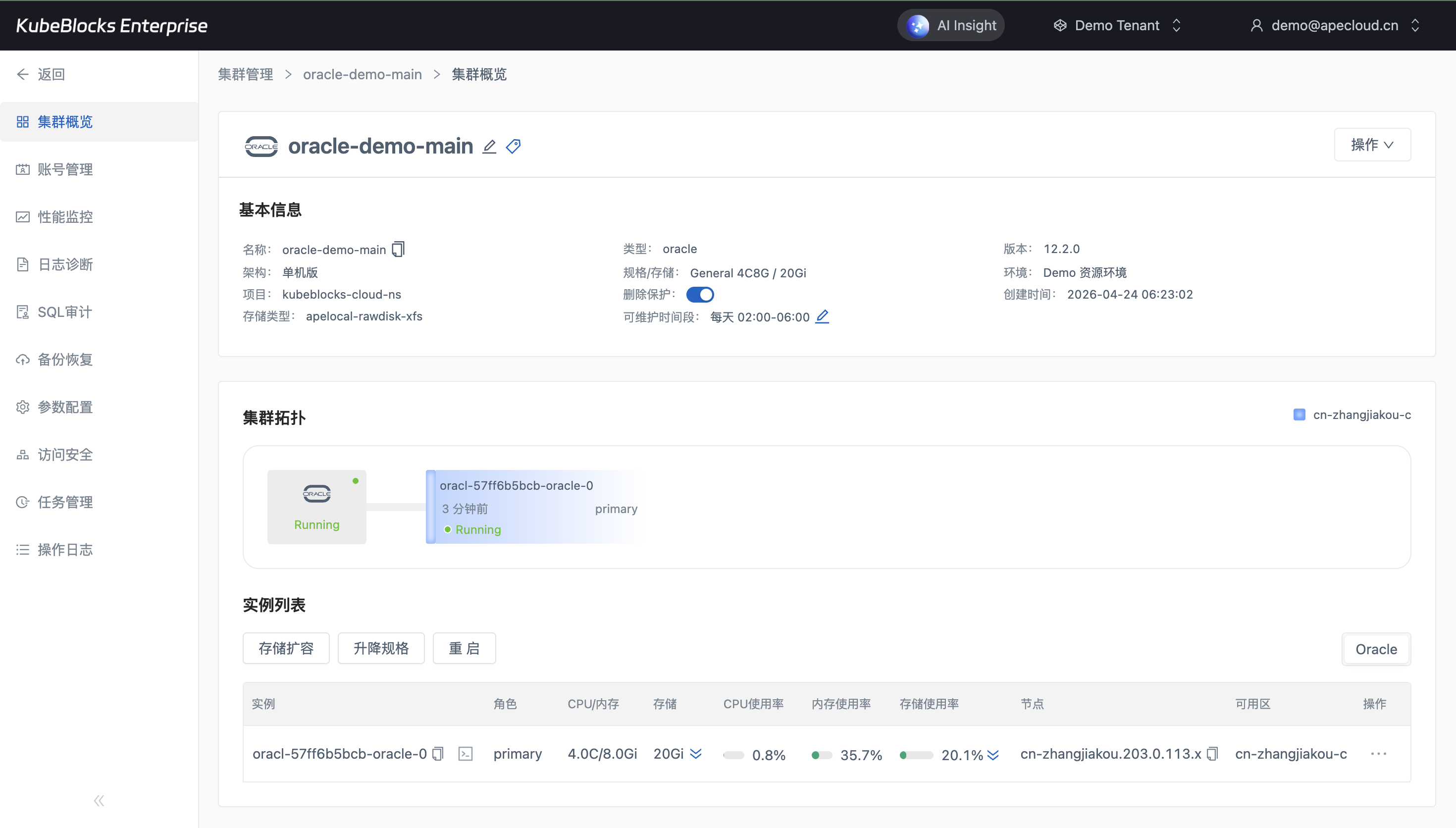Image resolution: width=1456 pixels, height=828 pixels.
Task: Open terminal for oracl-57ff6b5bcb-oracle-0 instance
Action: click(465, 754)
